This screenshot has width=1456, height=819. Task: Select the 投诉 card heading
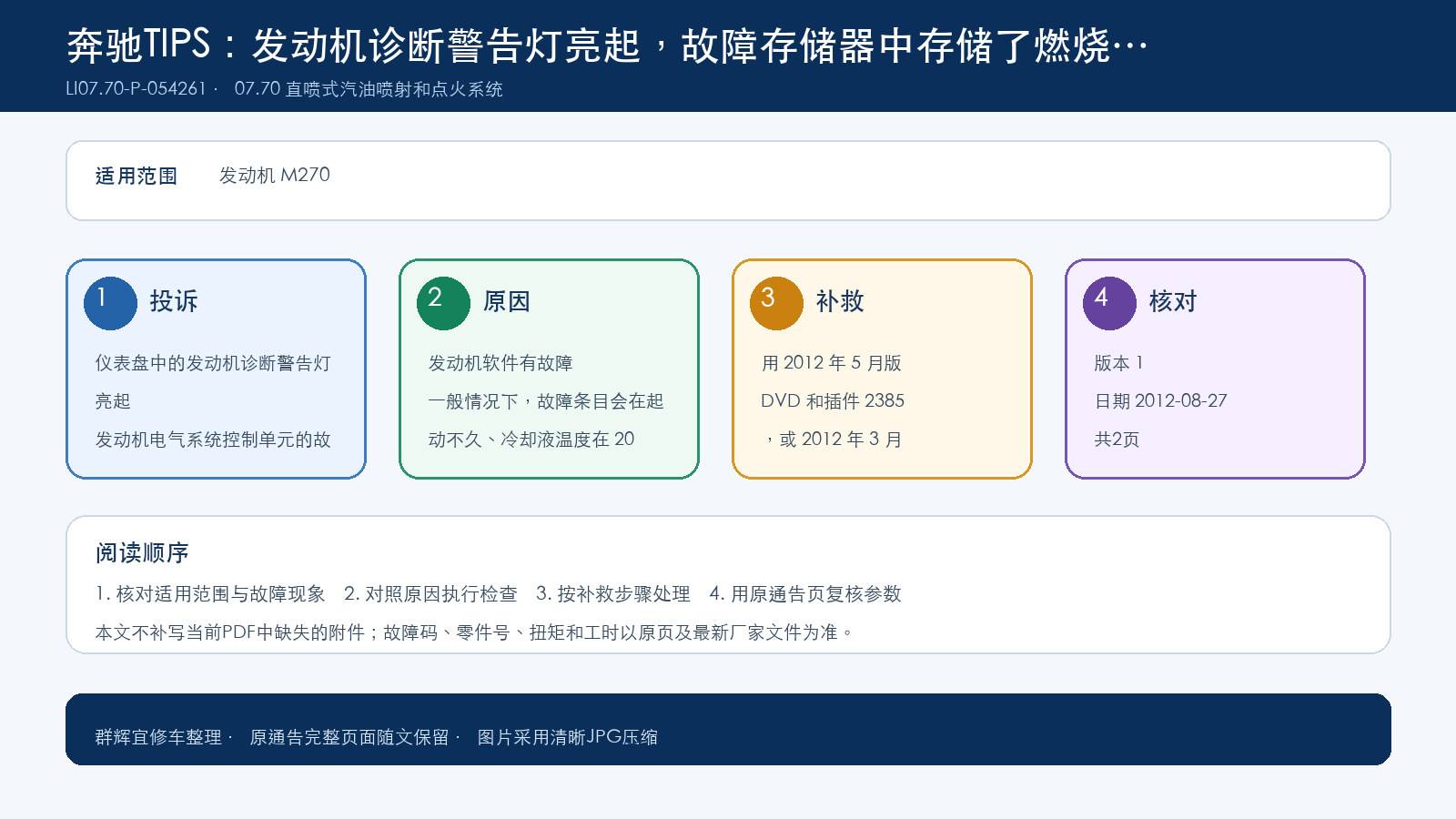(x=173, y=301)
